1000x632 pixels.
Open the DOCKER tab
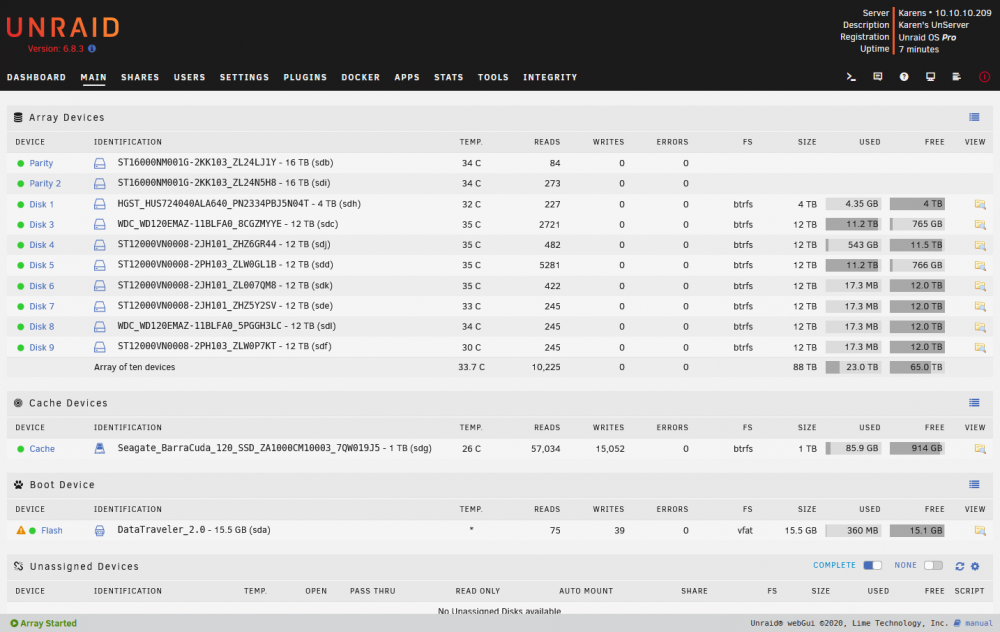tap(360, 77)
